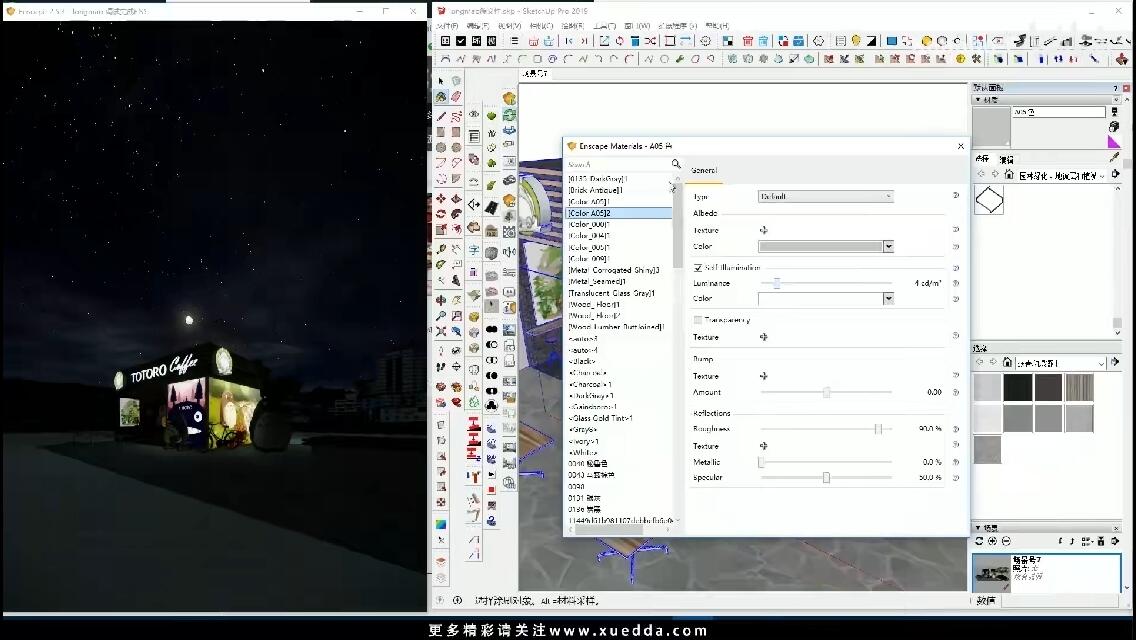1136x640 pixels.
Task: Select [Metal_Seamed]1 material
Action: [x=597, y=281]
